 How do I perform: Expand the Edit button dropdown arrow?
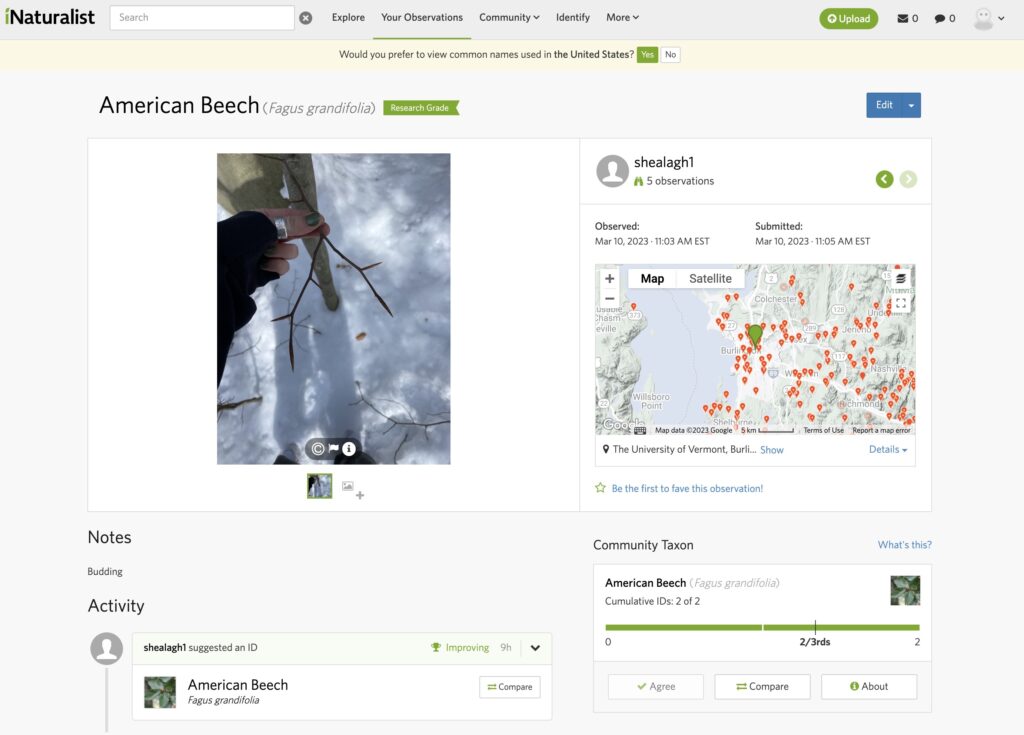point(911,105)
